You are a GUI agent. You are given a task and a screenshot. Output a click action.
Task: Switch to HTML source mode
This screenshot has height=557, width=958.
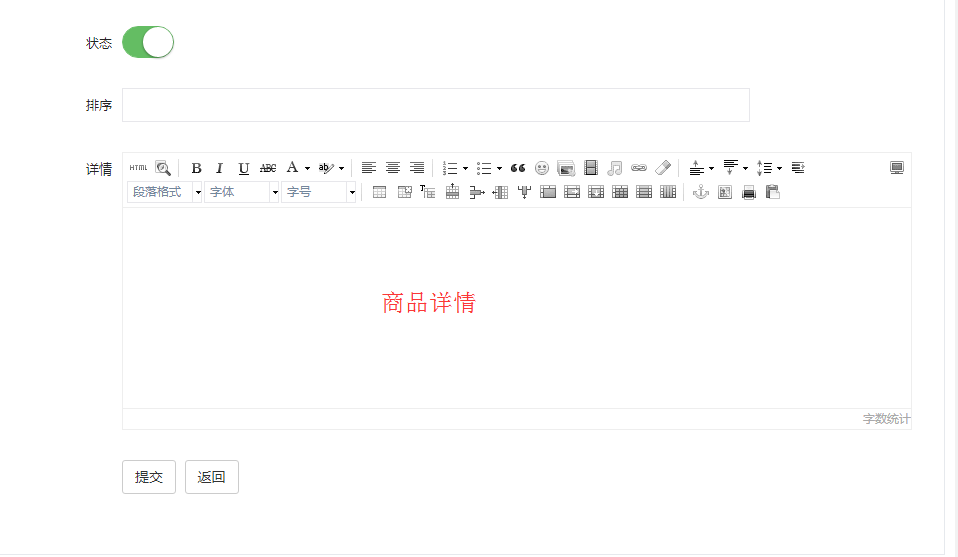coord(138,168)
